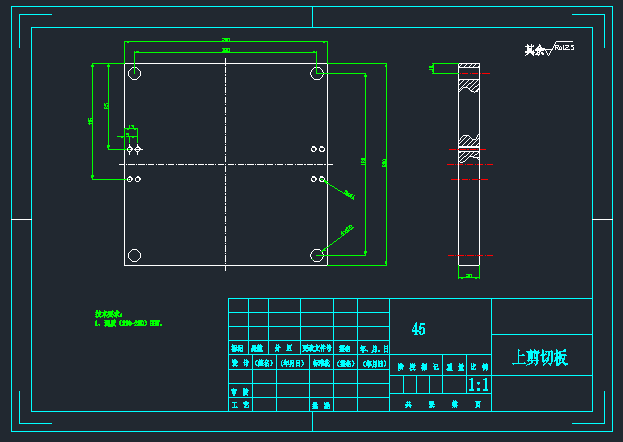Select the material text "45" in title block

coord(418,329)
